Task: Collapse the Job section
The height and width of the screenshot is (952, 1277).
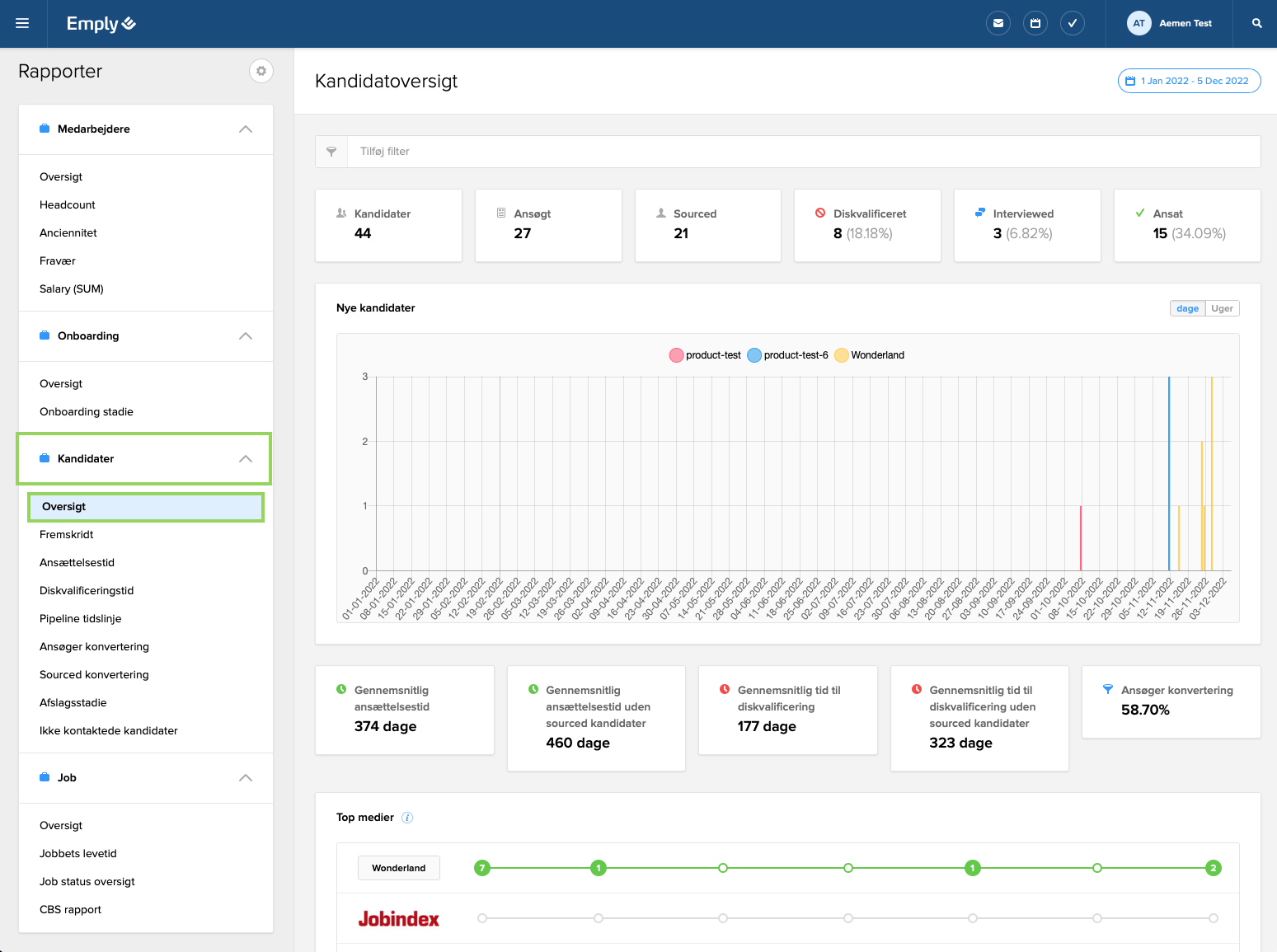Action: pos(245,778)
